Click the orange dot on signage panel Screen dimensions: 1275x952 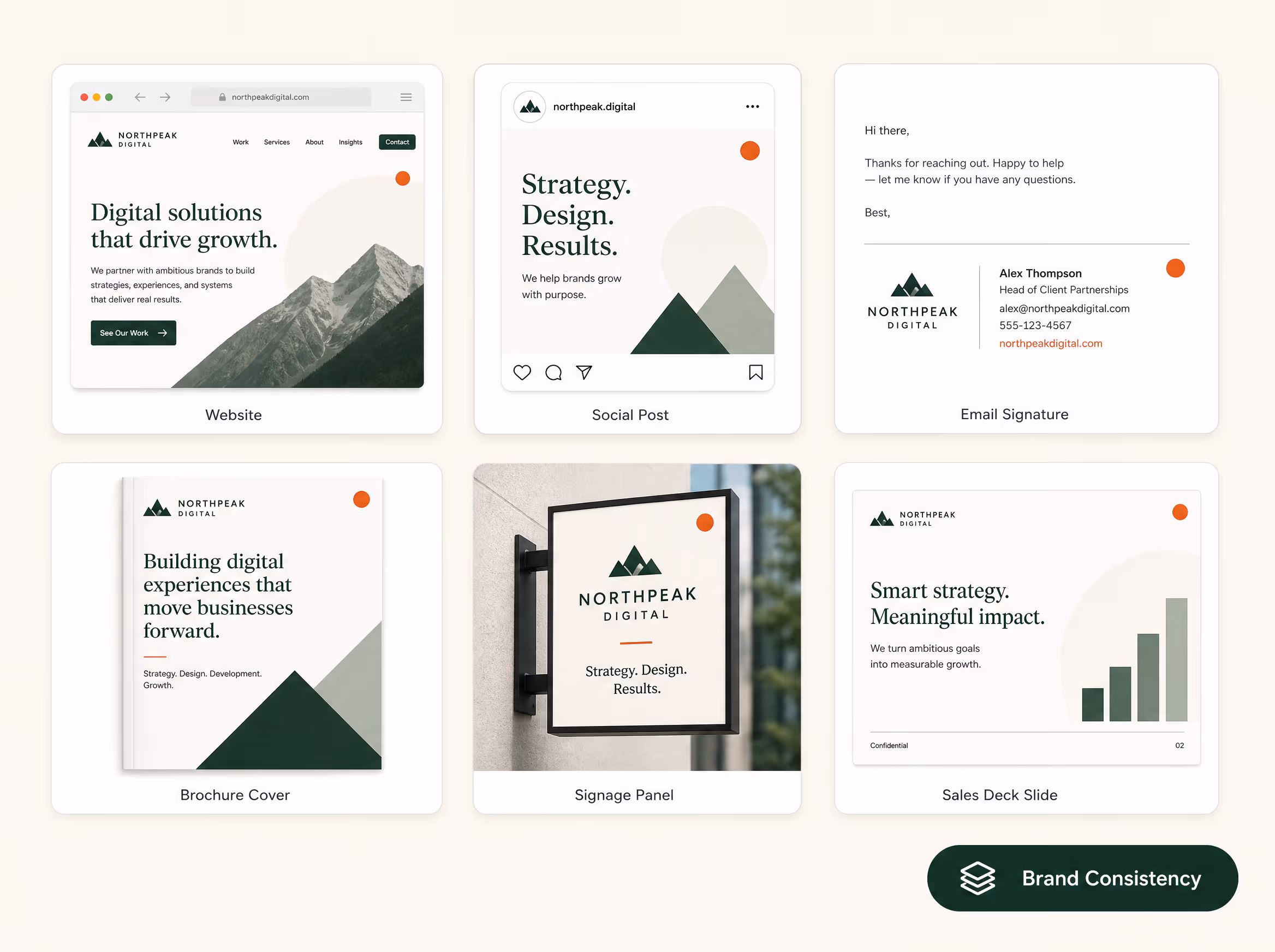point(705,522)
